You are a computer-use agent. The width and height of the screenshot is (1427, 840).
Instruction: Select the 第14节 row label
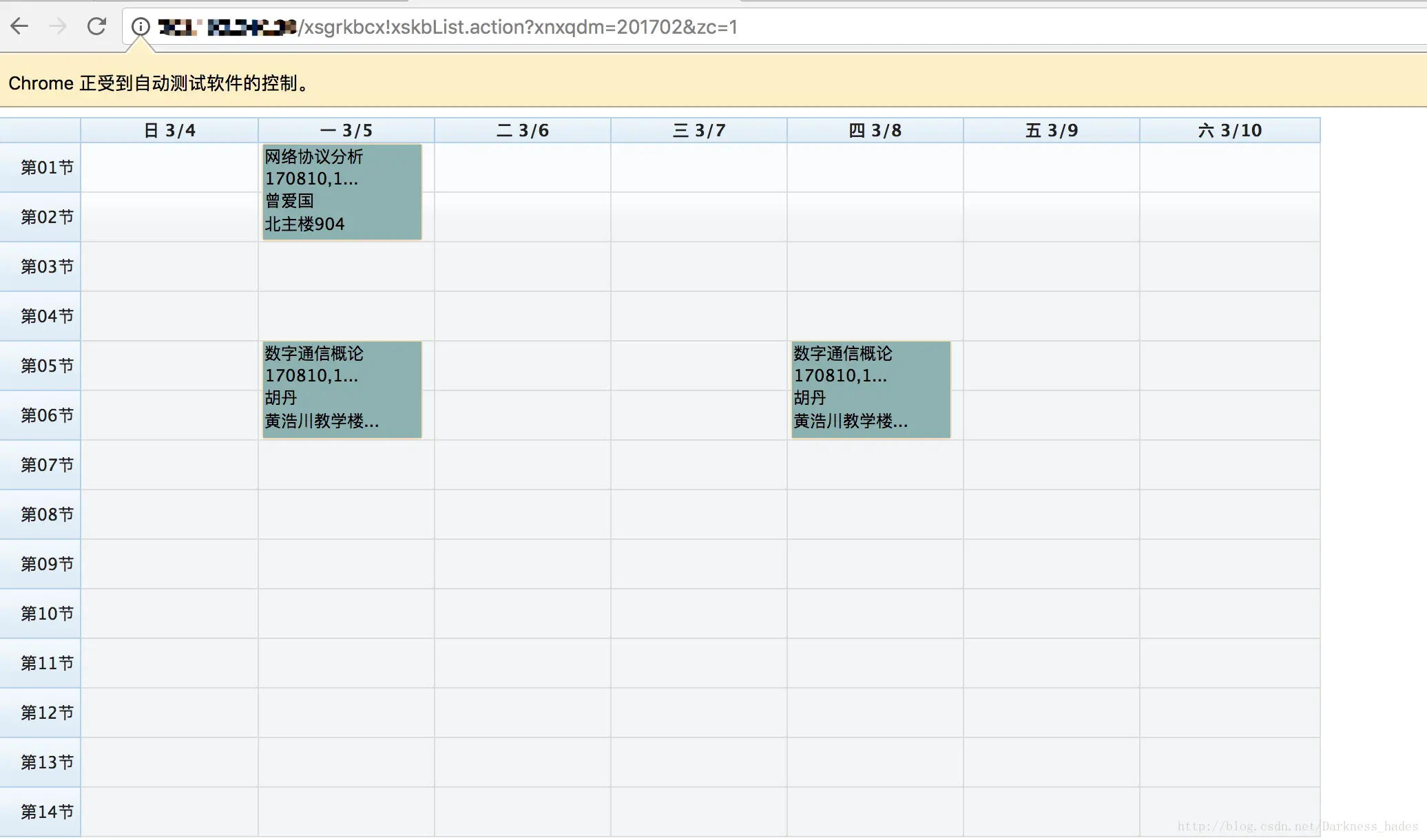point(47,812)
